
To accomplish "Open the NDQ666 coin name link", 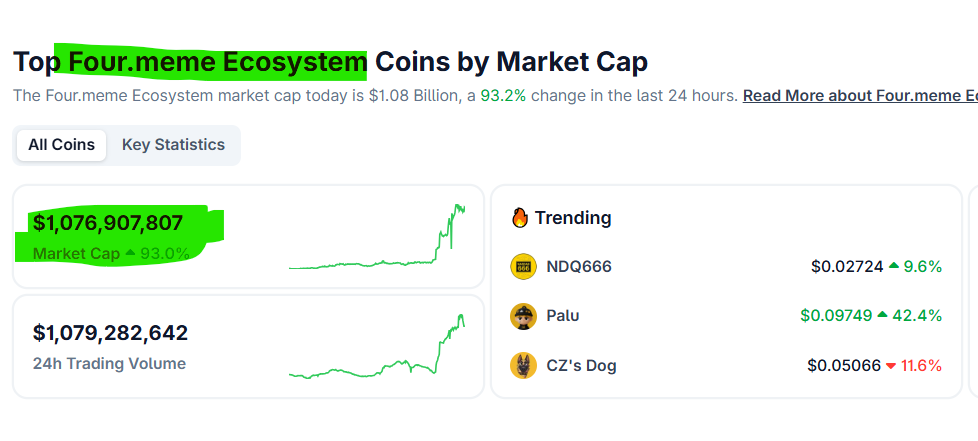I will [579, 266].
